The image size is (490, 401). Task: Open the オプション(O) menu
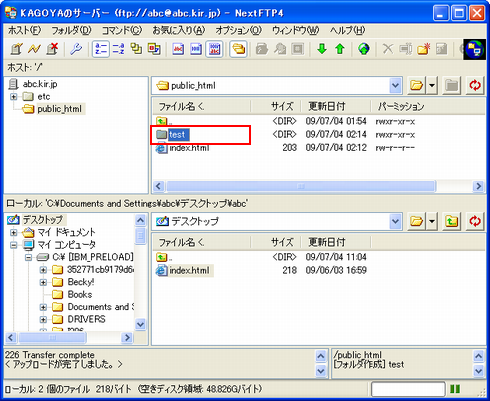(238, 30)
